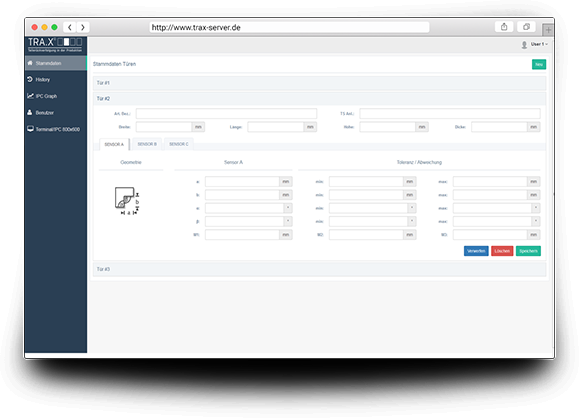Click the door geometry diagram image
579x418 pixels.
(x=127, y=201)
